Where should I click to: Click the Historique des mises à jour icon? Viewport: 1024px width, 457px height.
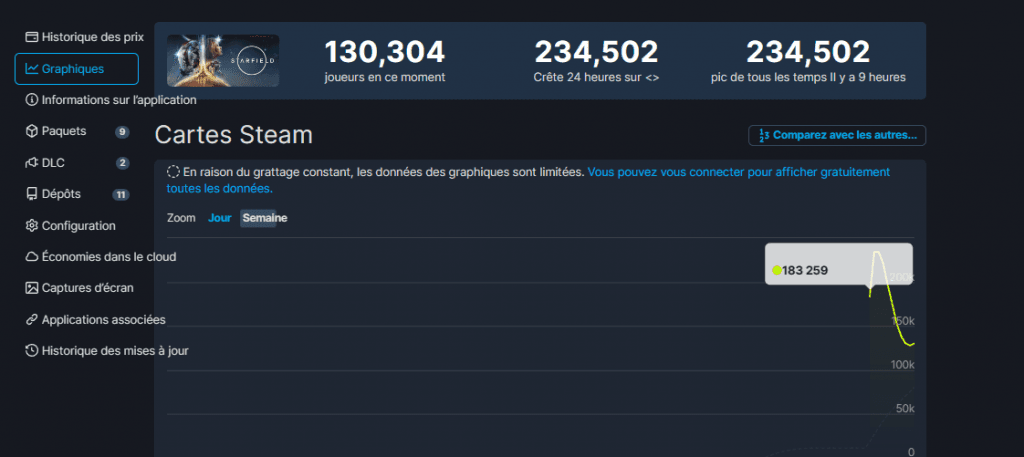32,351
